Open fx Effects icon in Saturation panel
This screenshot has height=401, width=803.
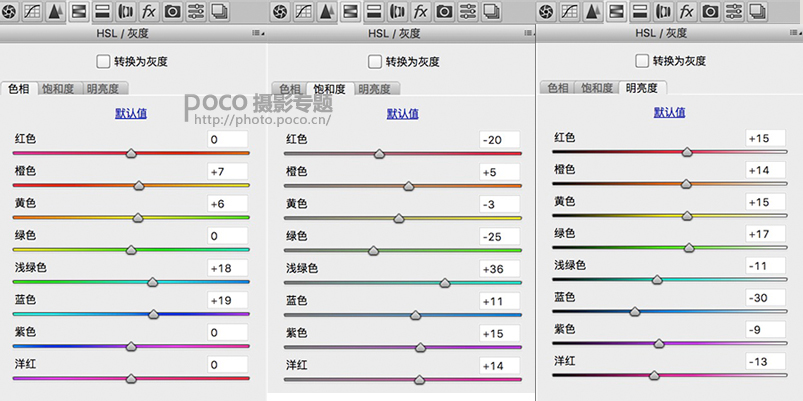click(421, 11)
